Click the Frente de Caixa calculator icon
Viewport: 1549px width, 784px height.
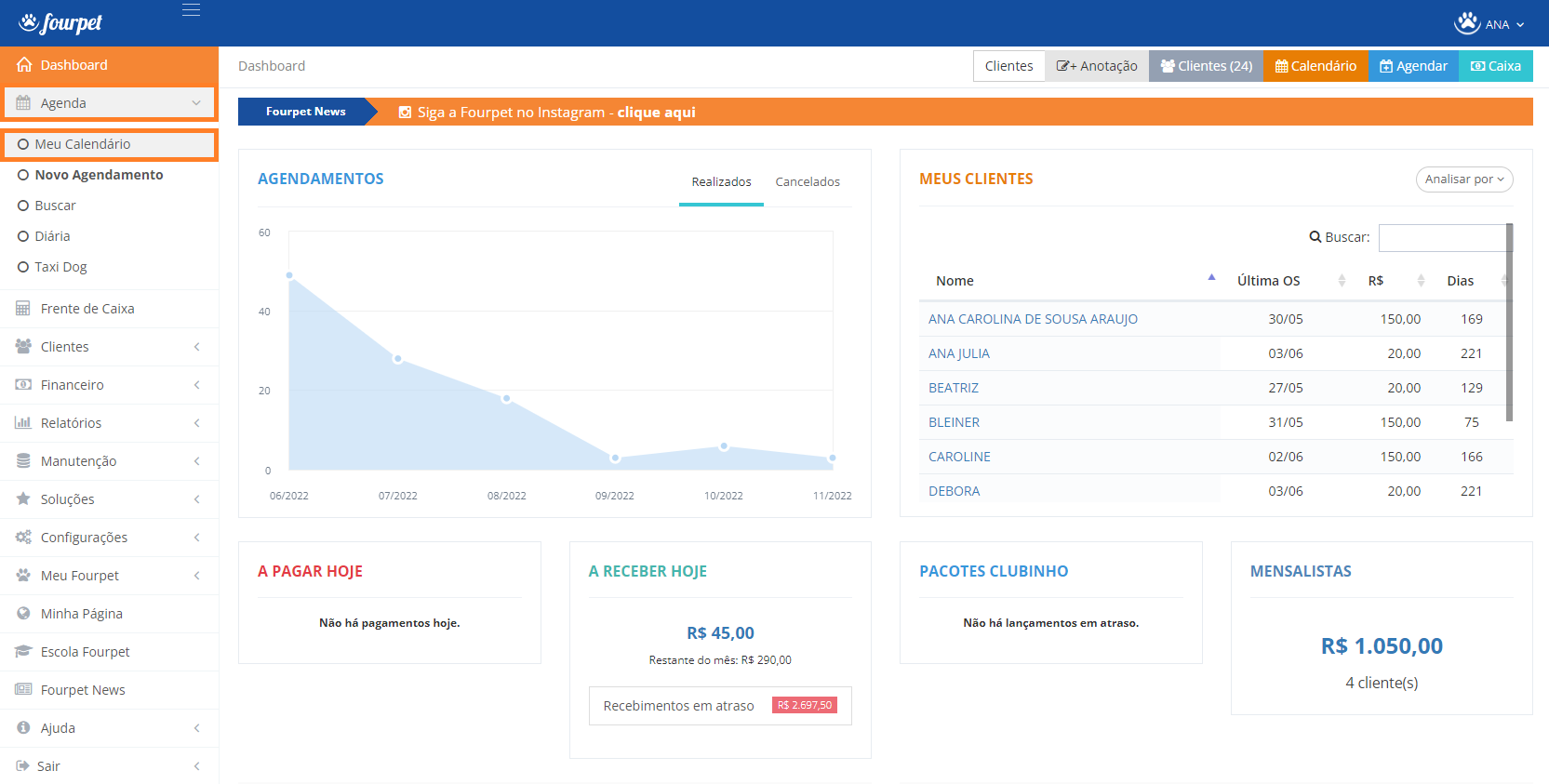tap(23, 309)
